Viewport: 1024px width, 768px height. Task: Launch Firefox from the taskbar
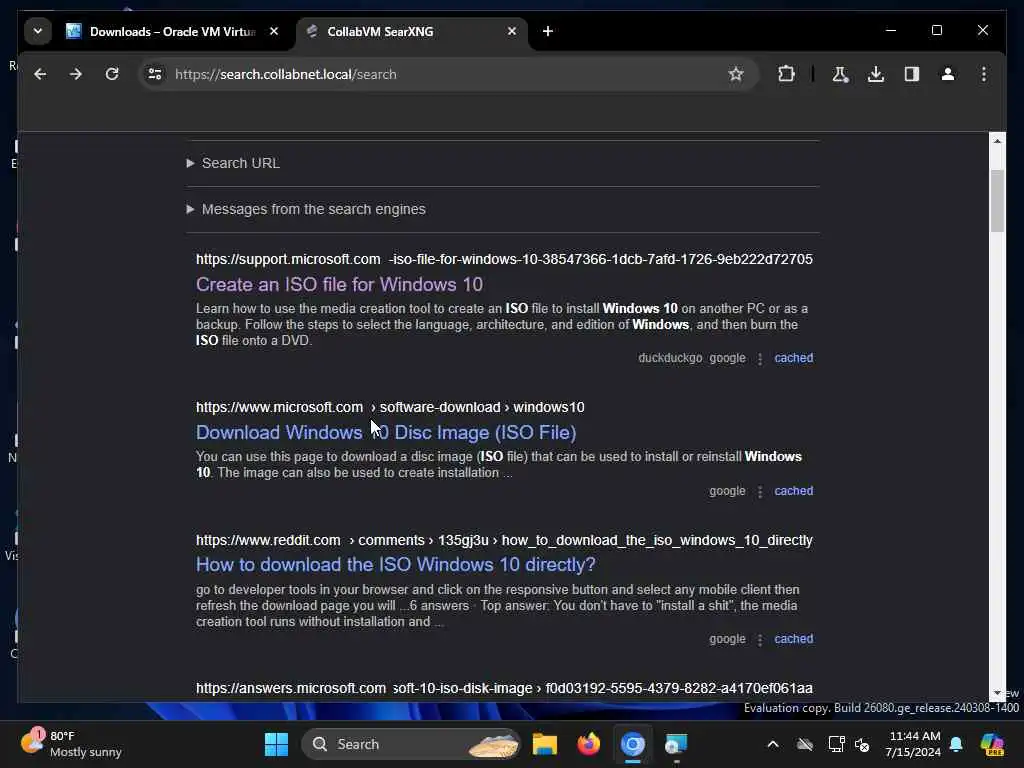(x=589, y=744)
